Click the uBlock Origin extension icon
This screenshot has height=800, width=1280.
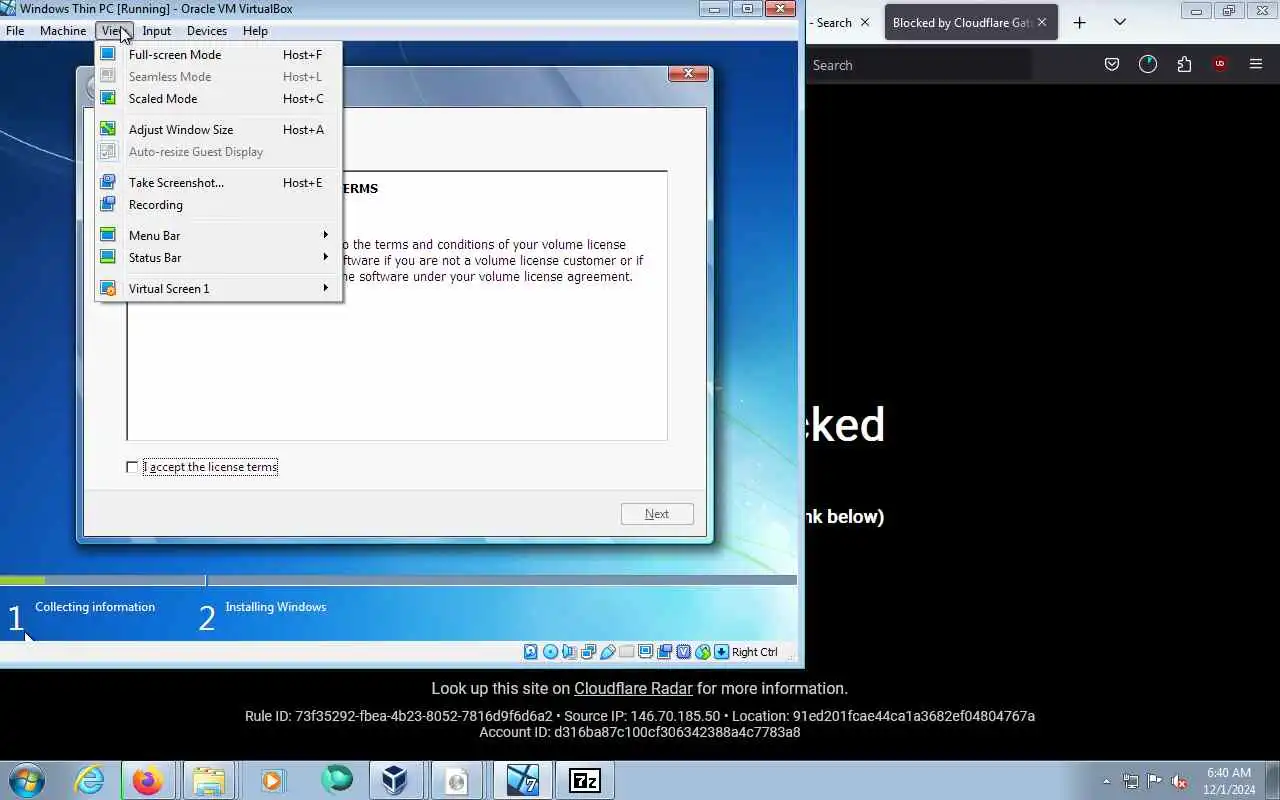pos(1219,64)
